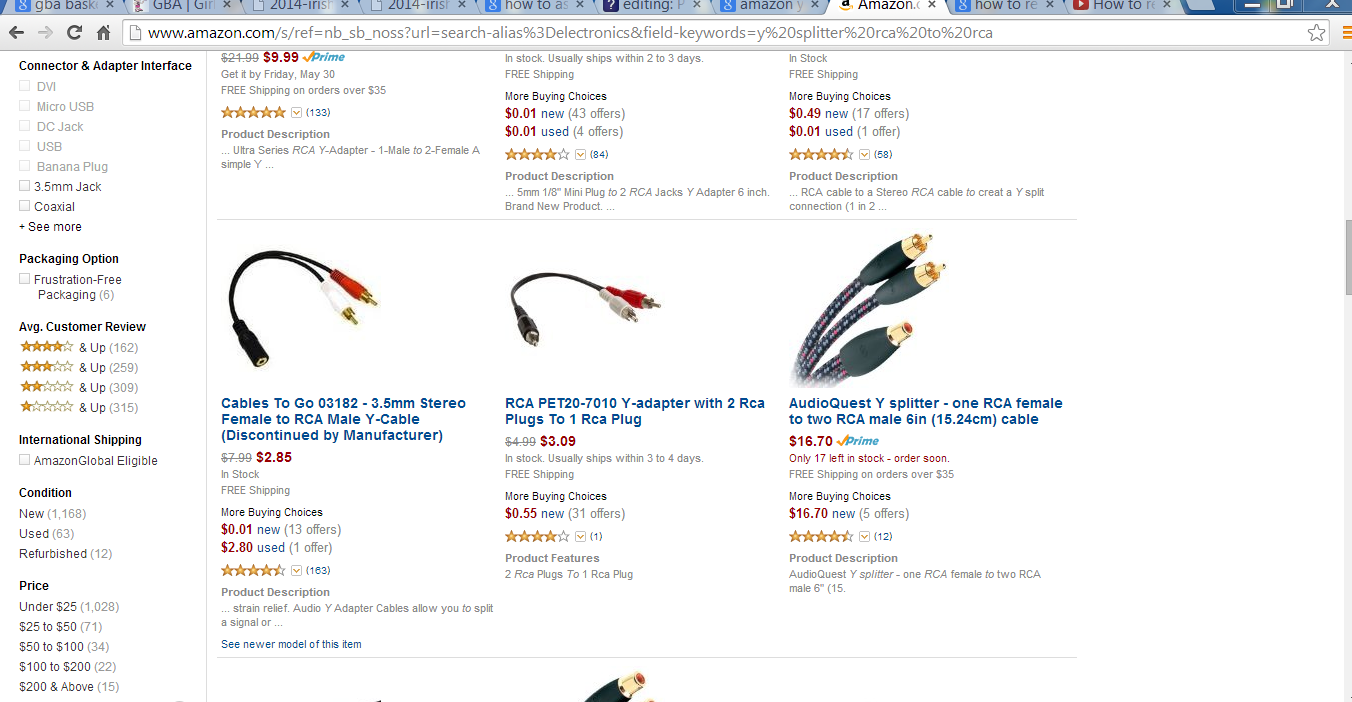Image resolution: width=1352 pixels, height=702 pixels.
Task: Filter price by Under $25 link
Action: coord(48,606)
